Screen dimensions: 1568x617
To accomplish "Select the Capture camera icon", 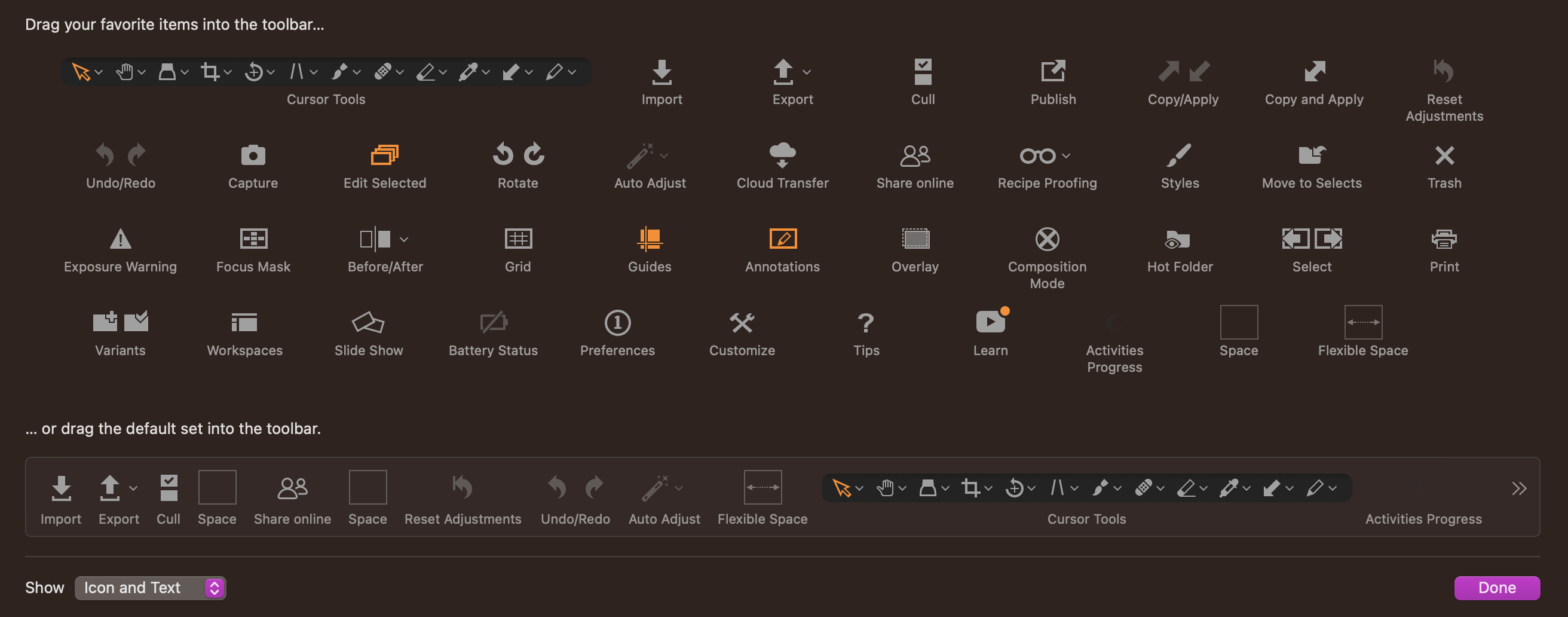I will 253,155.
